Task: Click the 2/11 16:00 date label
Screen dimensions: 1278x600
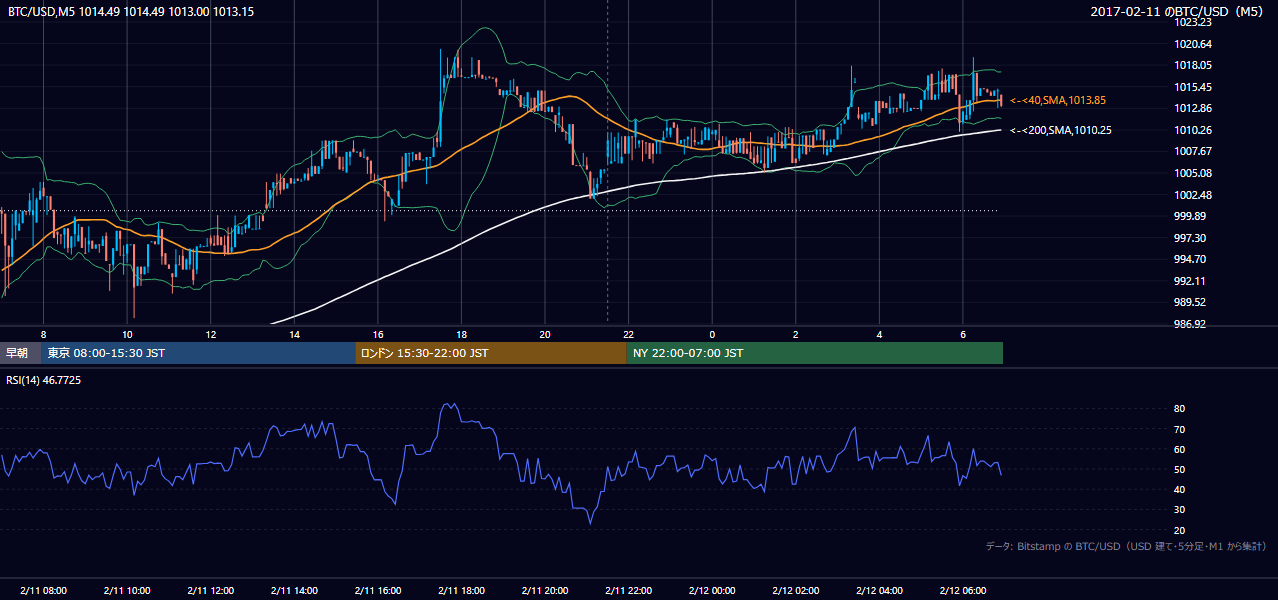Action: tap(377, 590)
